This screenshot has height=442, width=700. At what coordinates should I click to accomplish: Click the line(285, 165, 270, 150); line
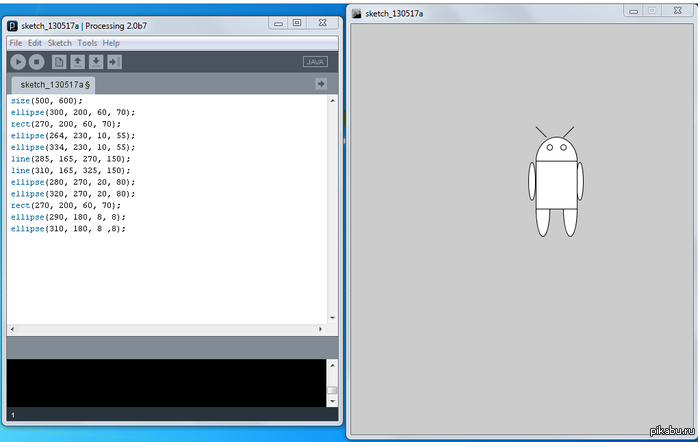(71, 159)
